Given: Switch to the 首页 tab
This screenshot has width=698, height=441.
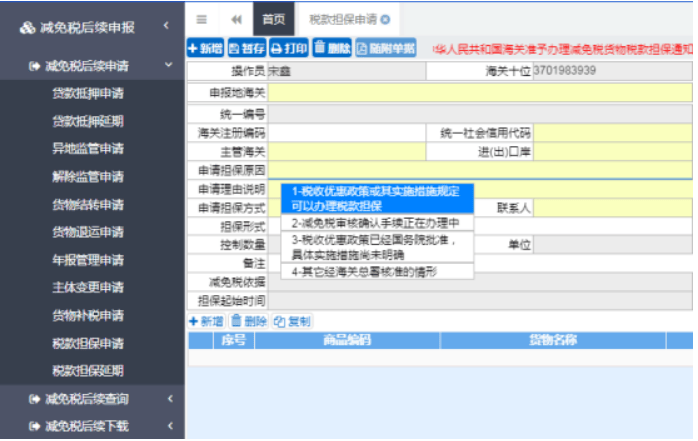Looking at the screenshot, I should click(x=272, y=19).
